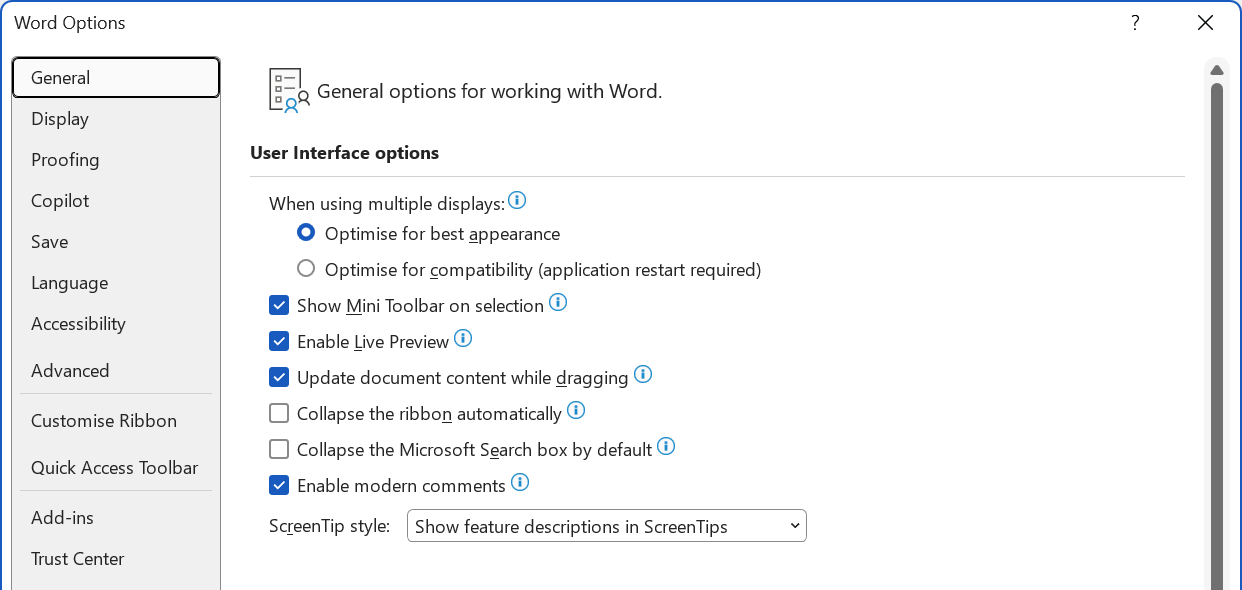Open the ScreenTip style dropdown
The image size is (1242, 590).
(606, 526)
